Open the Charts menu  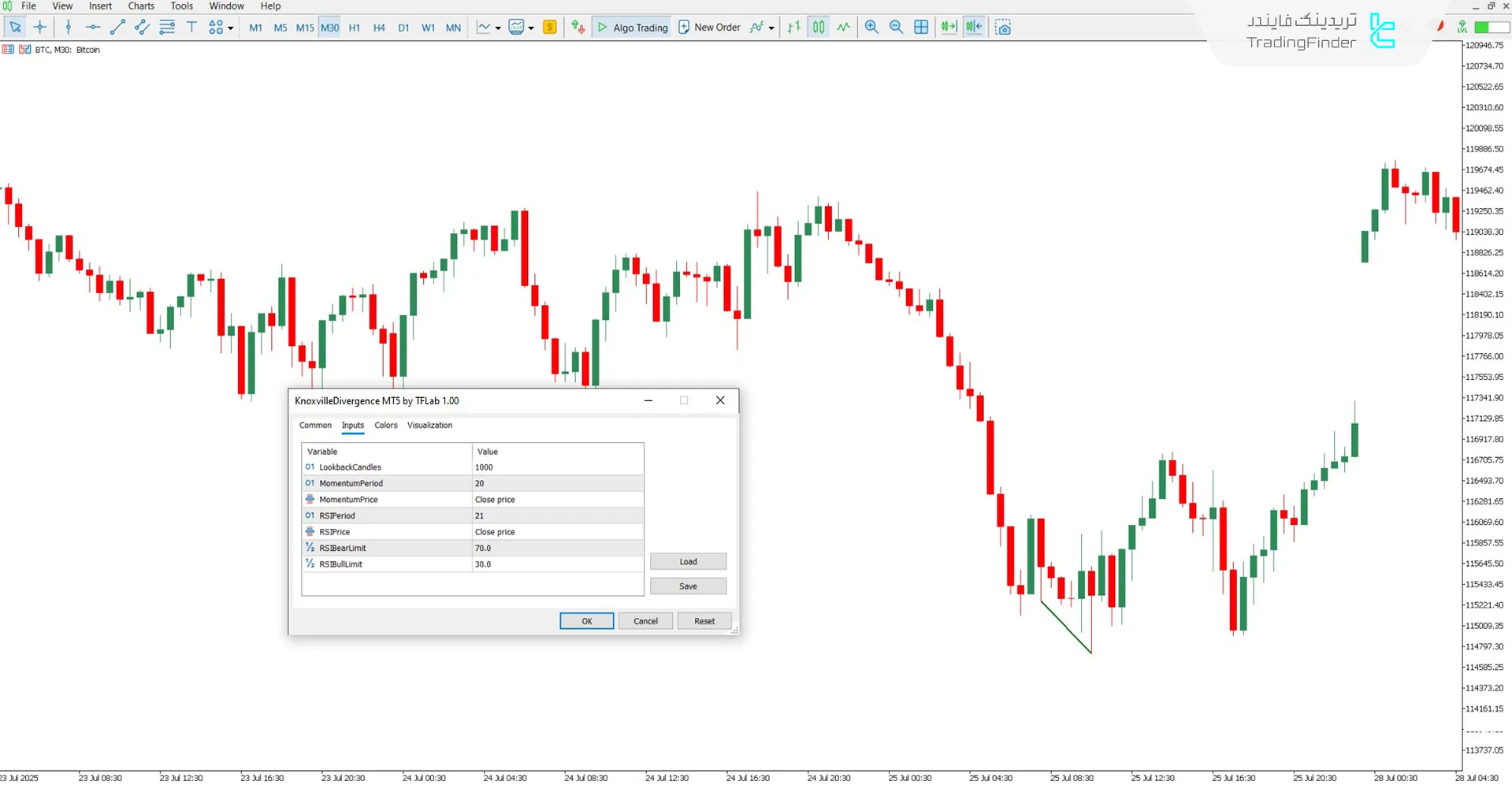[141, 6]
